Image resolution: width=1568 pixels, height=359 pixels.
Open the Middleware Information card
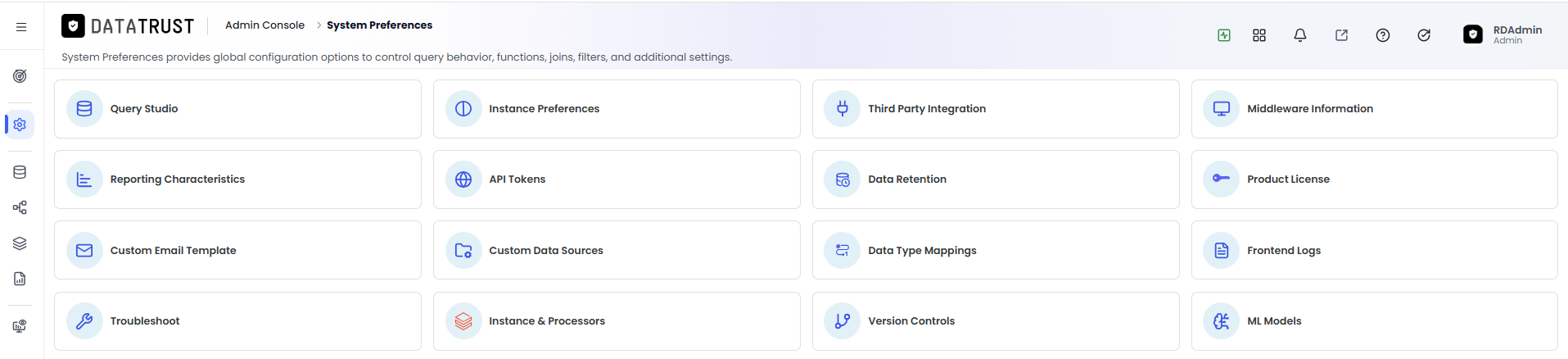point(1375,109)
